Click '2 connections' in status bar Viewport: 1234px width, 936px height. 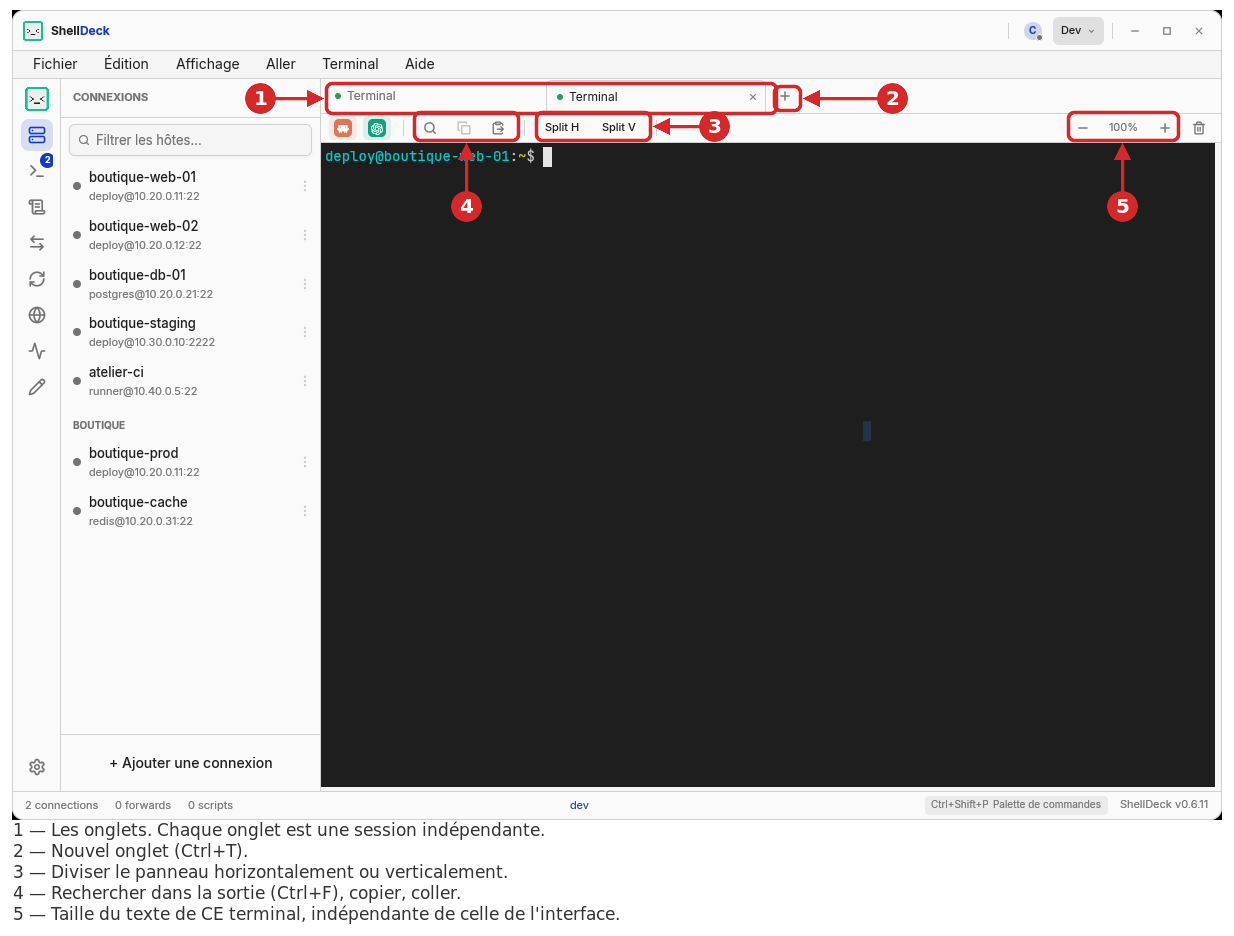click(x=62, y=805)
